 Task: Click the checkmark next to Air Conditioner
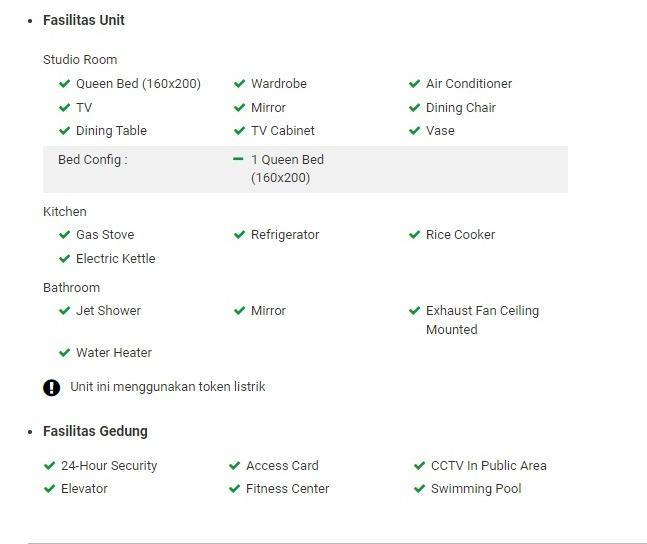pyautogui.click(x=415, y=84)
